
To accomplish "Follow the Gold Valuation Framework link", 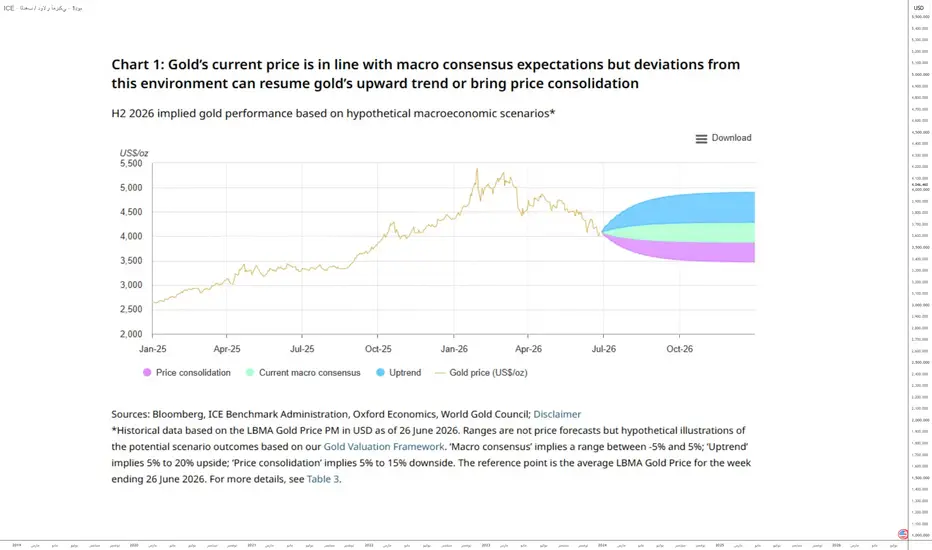I will (x=383, y=447).
